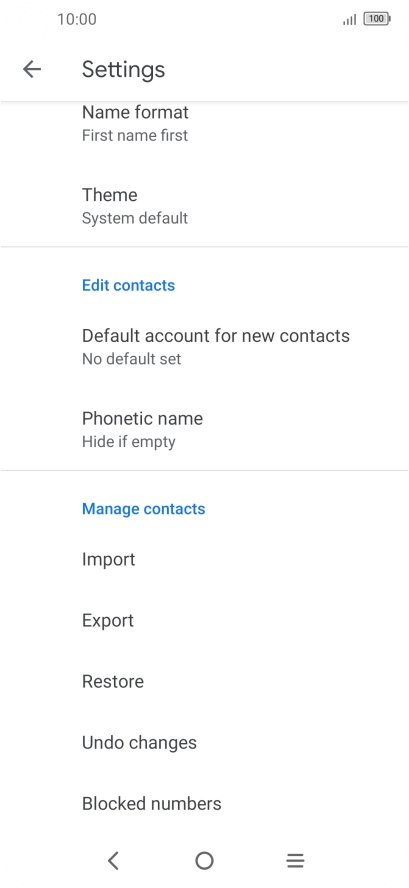Select Import under Manage contacts

pos(204,559)
